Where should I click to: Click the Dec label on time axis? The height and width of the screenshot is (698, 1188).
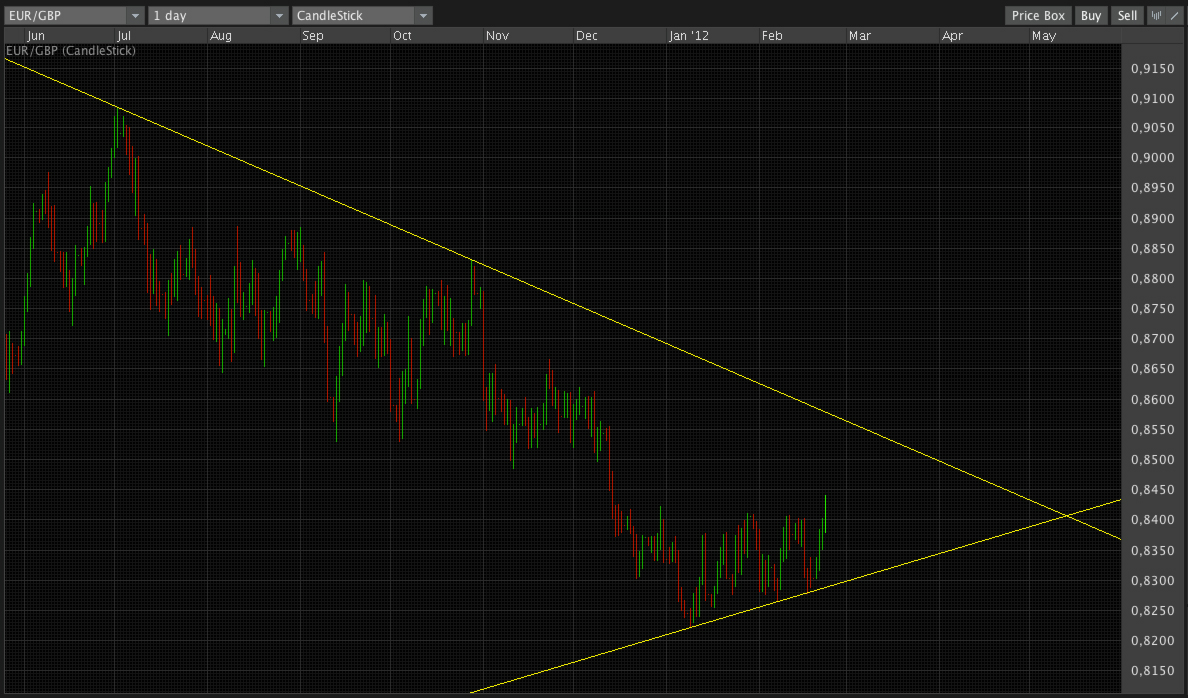click(586, 36)
